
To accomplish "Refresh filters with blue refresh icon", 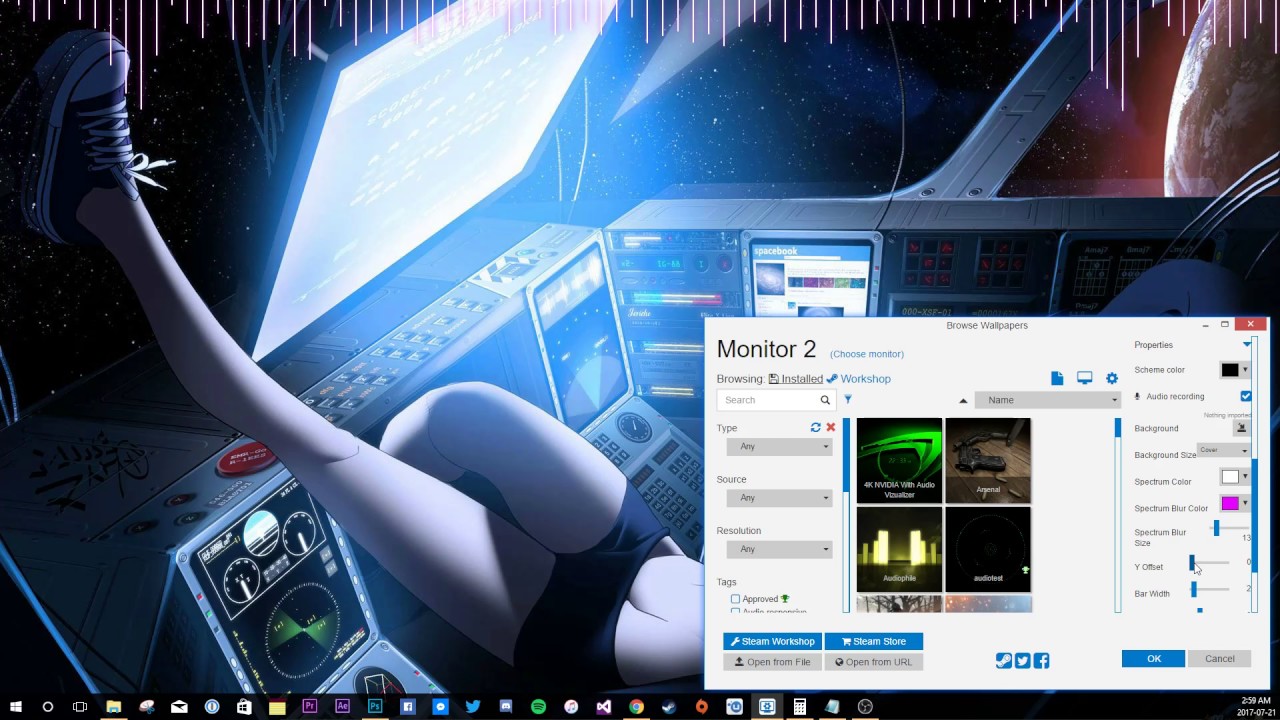I will click(816, 427).
